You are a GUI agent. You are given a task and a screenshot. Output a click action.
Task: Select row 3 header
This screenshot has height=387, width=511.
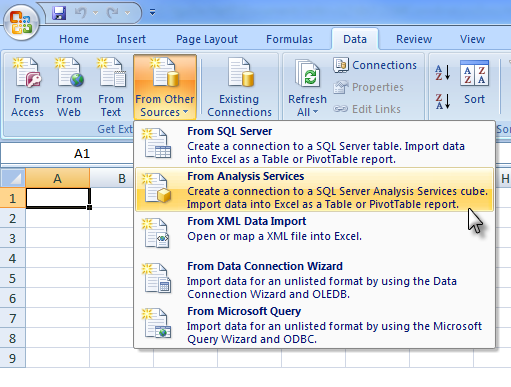tap(13, 238)
